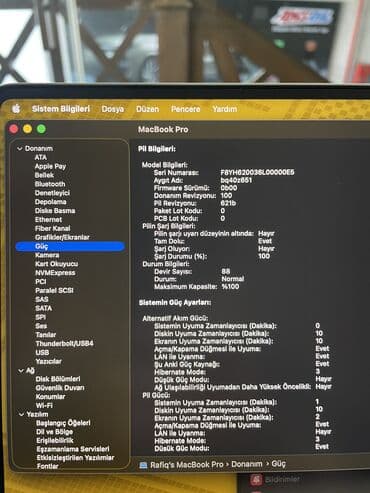Select Bellek in the sidebar
The height and width of the screenshot is (493, 370).
click(44, 175)
